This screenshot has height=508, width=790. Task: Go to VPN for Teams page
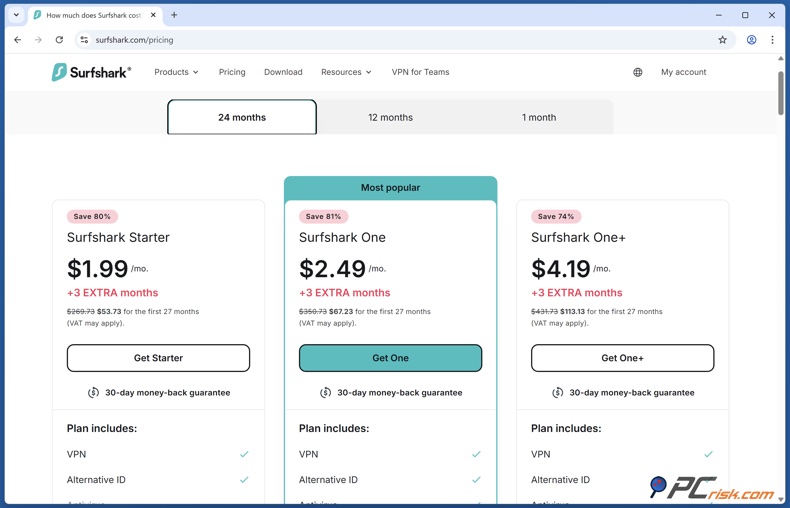(x=420, y=72)
